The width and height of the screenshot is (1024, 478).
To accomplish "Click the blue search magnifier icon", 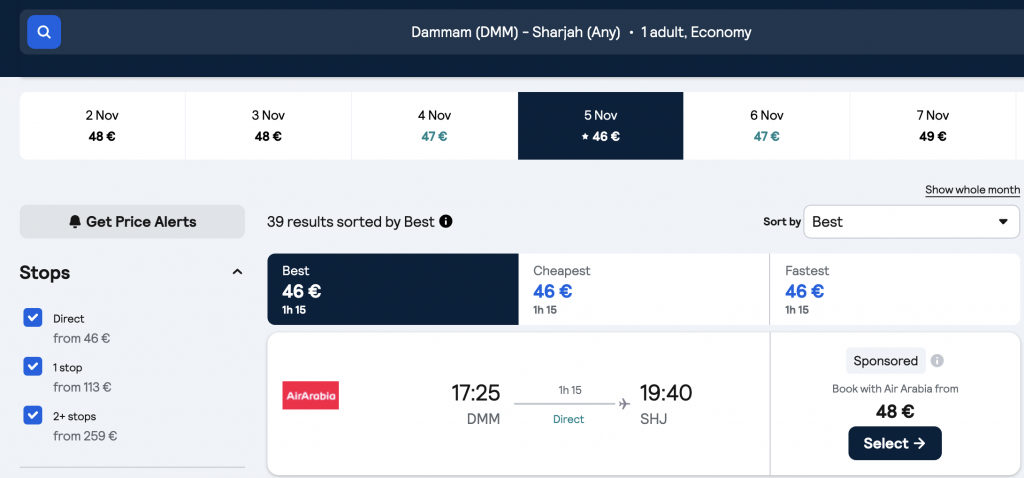I will click(x=44, y=32).
